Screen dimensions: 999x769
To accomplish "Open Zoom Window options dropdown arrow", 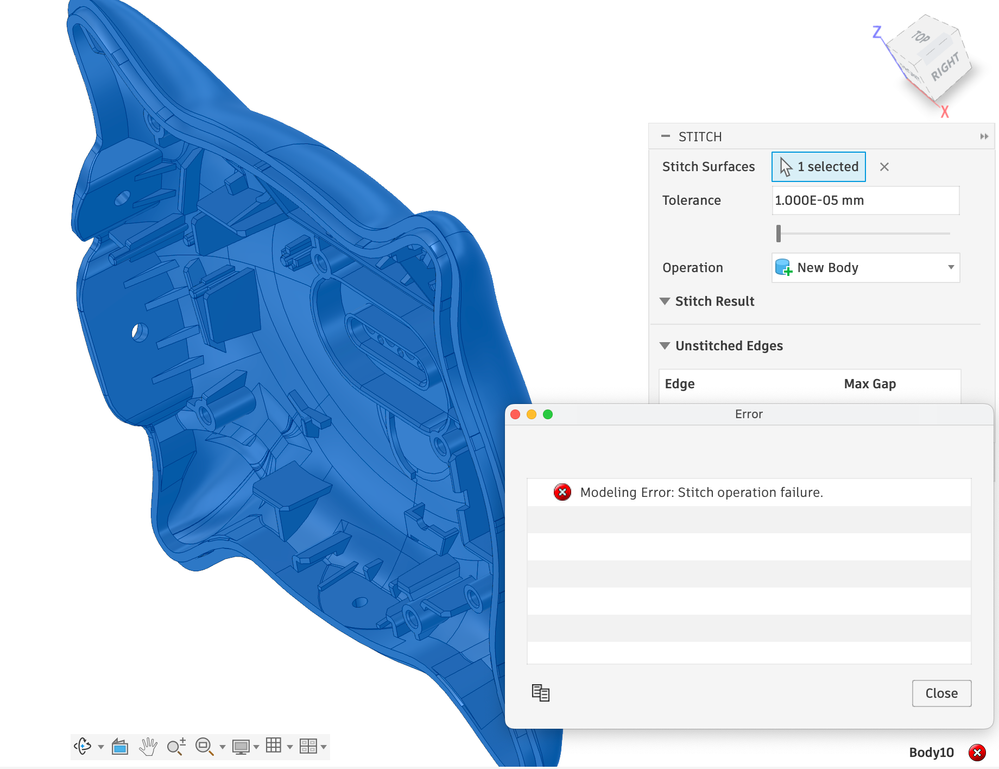I will pos(222,747).
